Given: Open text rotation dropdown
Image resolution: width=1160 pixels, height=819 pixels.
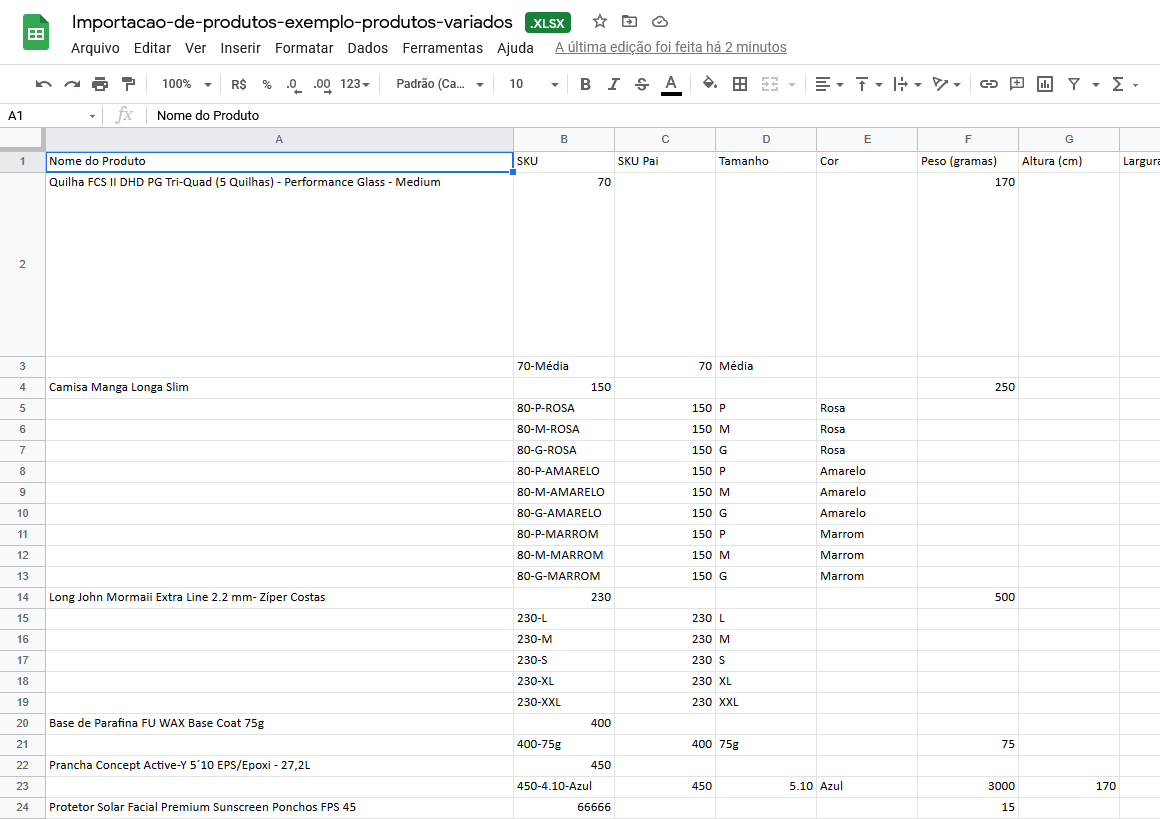Looking at the screenshot, I should click(946, 84).
